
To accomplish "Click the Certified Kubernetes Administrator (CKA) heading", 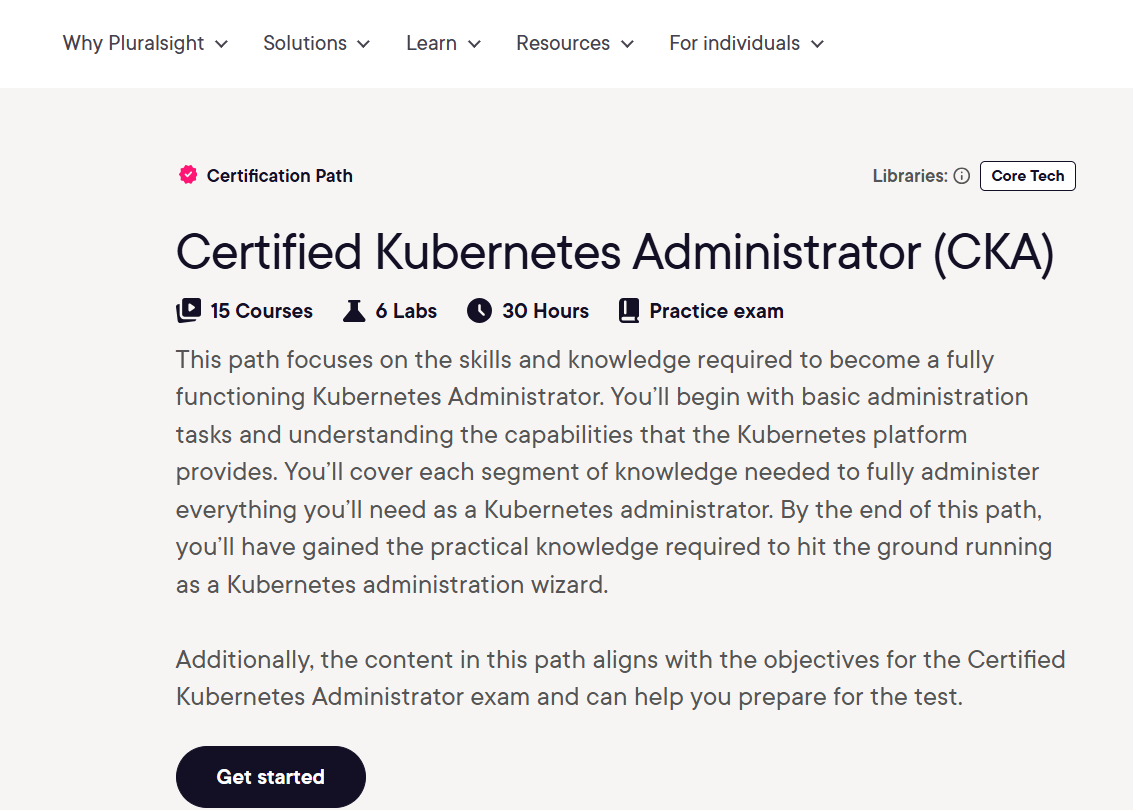I will tap(615, 252).
